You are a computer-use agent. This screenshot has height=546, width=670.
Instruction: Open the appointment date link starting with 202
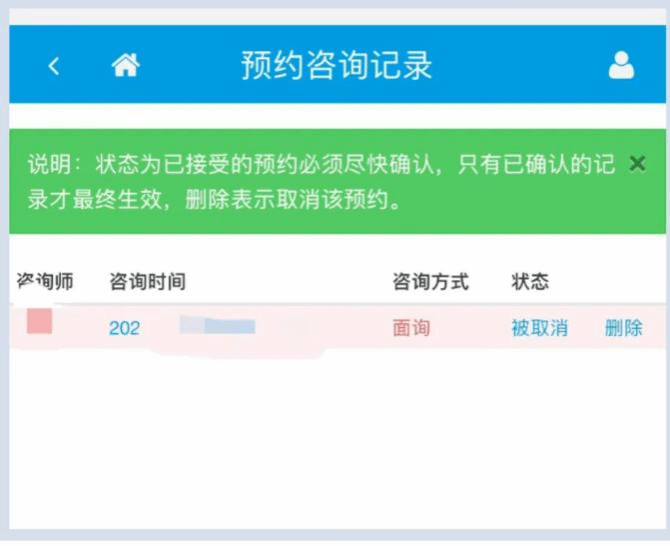pyautogui.click(x=124, y=328)
